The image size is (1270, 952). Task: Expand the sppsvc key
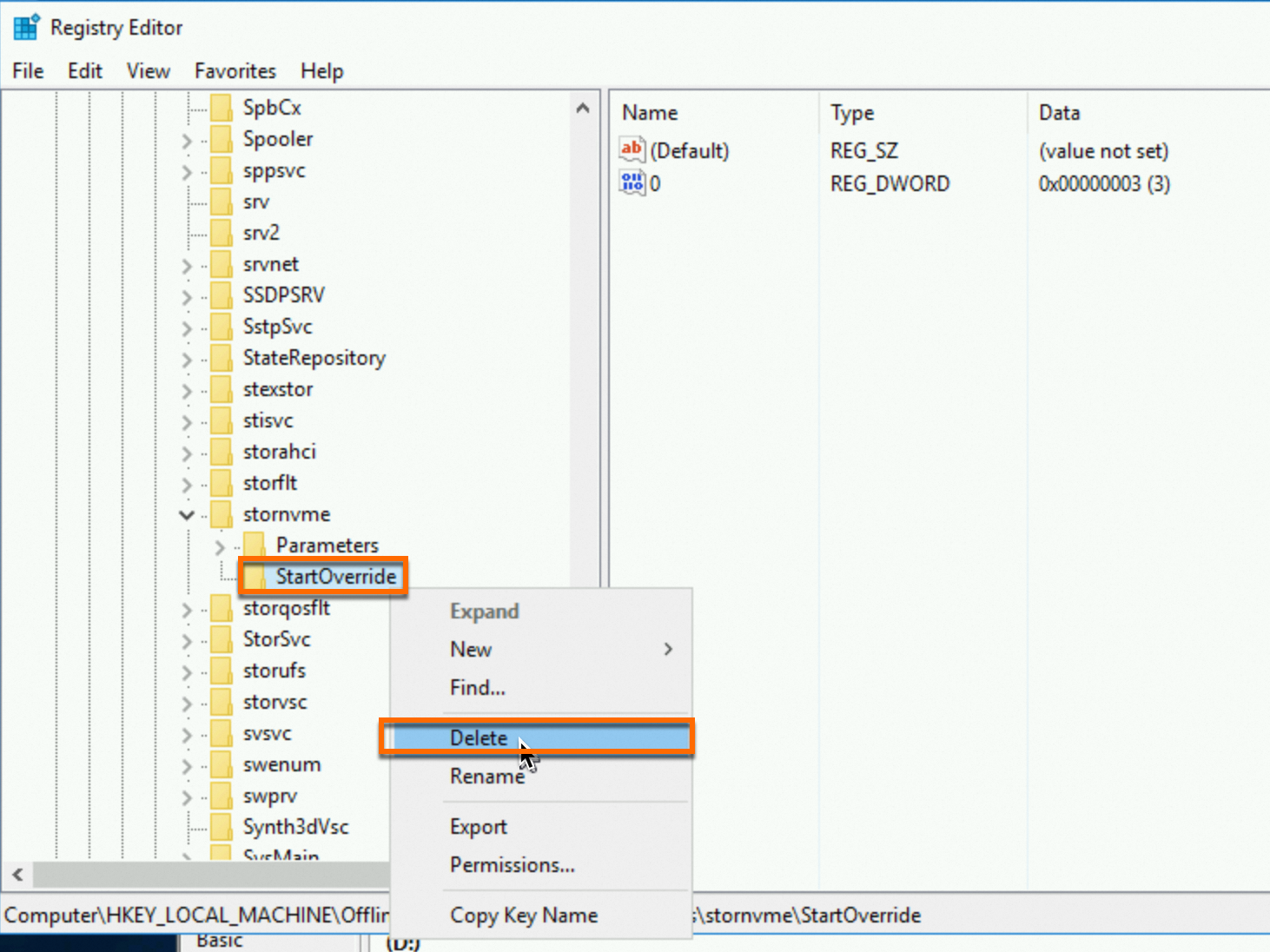click(x=186, y=172)
